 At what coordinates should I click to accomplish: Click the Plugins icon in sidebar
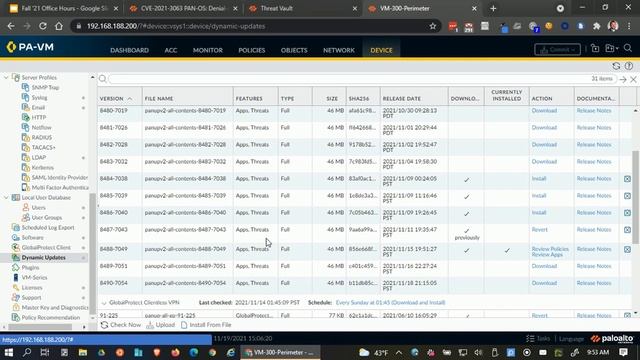[x=16, y=267]
